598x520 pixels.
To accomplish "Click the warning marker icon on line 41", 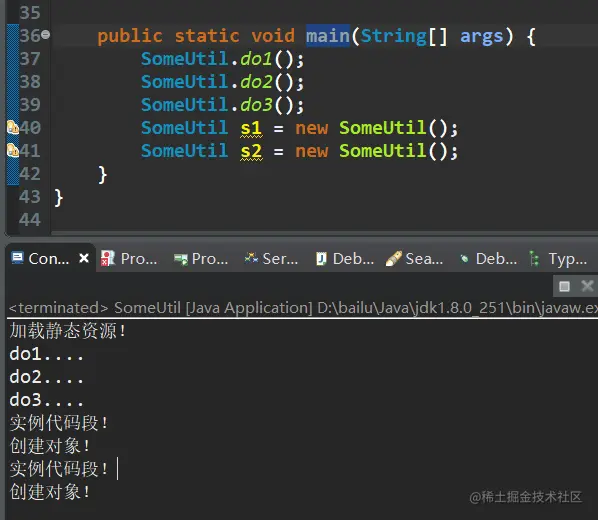I will 13,150.
